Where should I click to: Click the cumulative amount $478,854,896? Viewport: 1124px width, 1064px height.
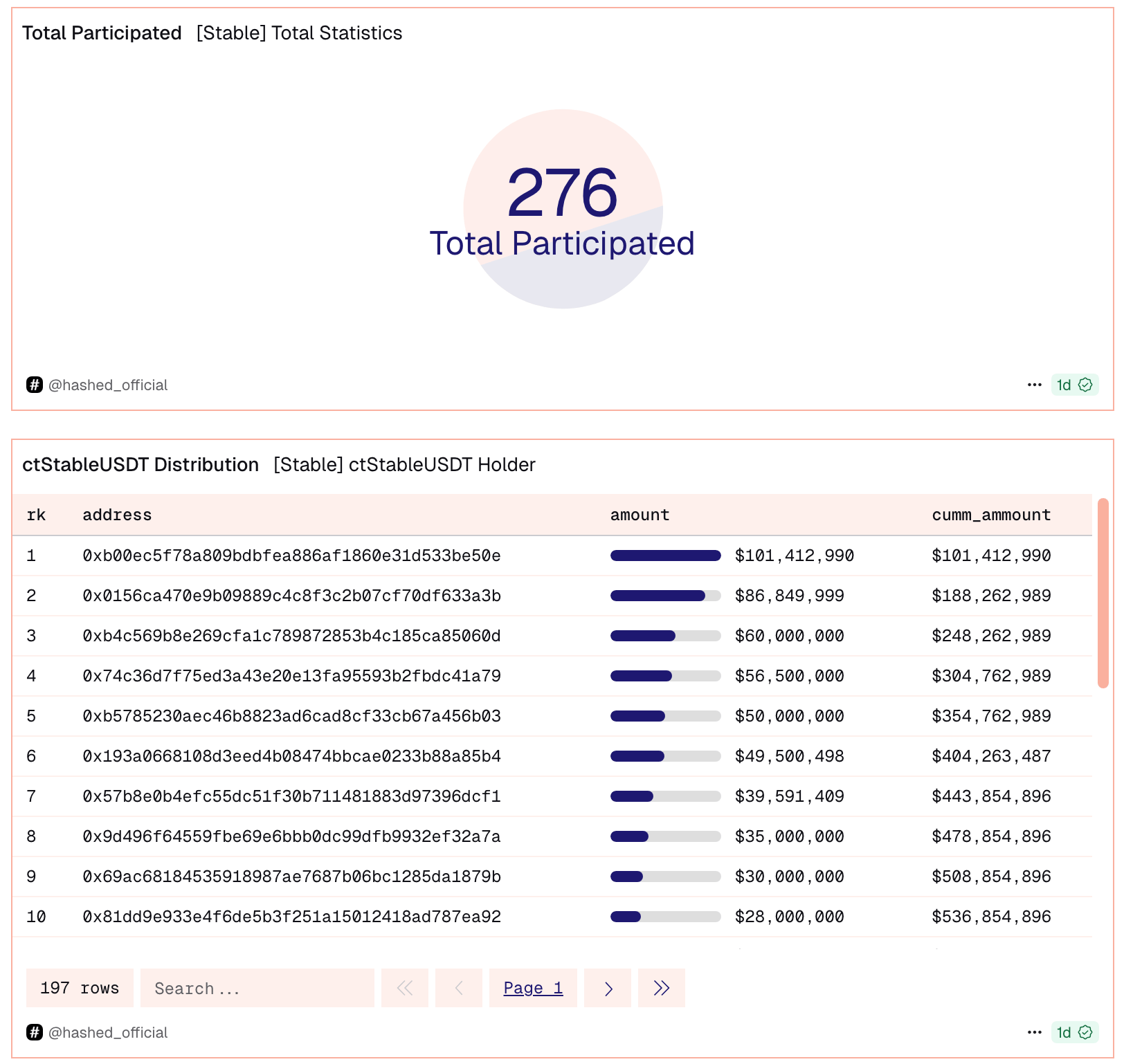pyautogui.click(x=991, y=836)
